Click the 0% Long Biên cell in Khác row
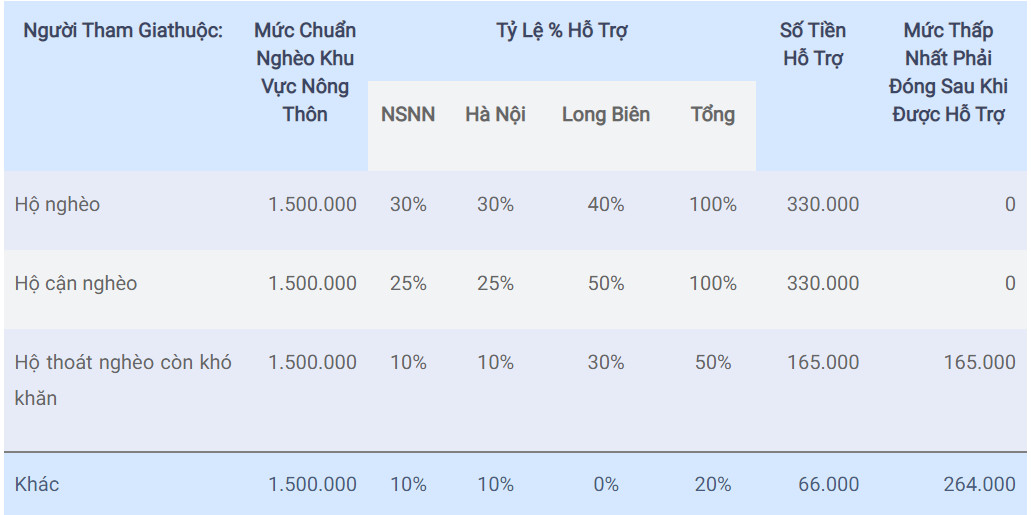This screenshot has width=1031, height=515. click(x=606, y=484)
